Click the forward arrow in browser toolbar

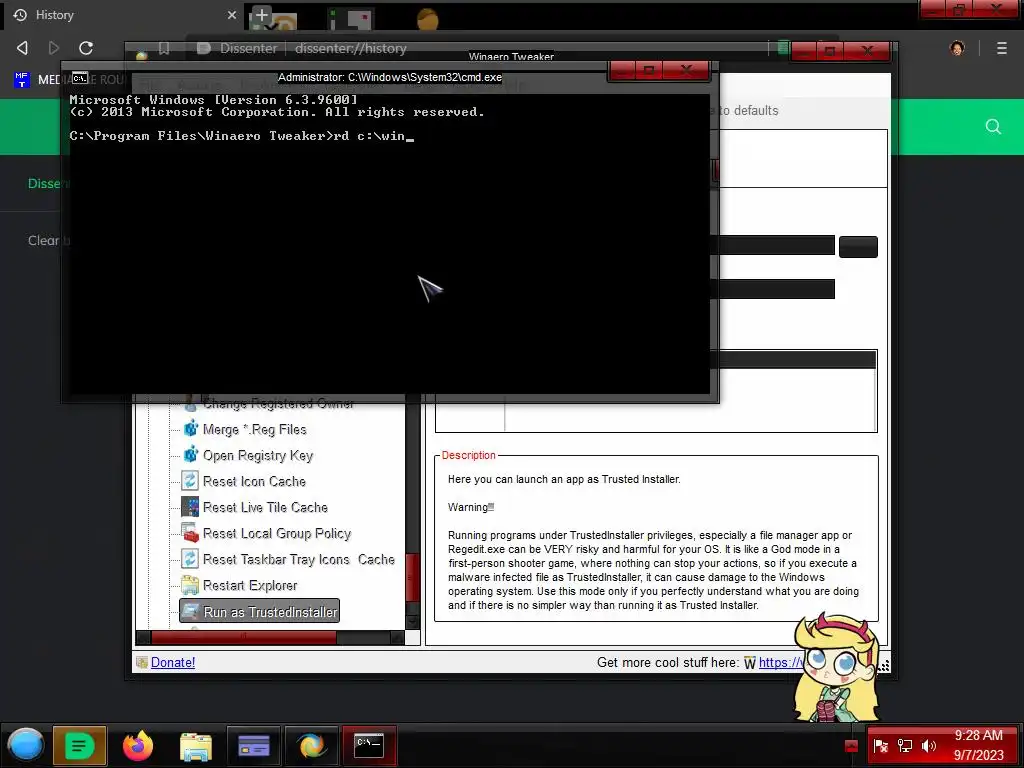[x=54, y=48]
